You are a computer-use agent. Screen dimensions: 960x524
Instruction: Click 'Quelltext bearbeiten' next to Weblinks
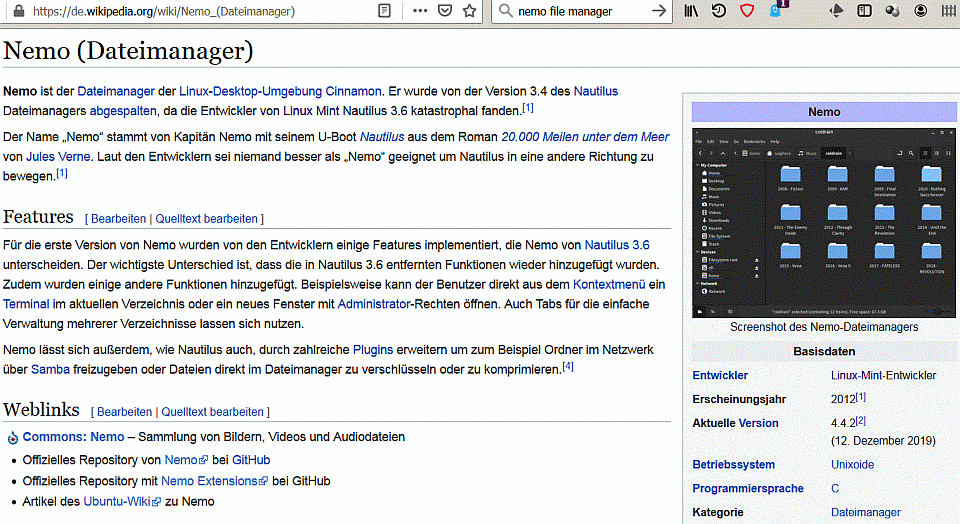point(212,411)
